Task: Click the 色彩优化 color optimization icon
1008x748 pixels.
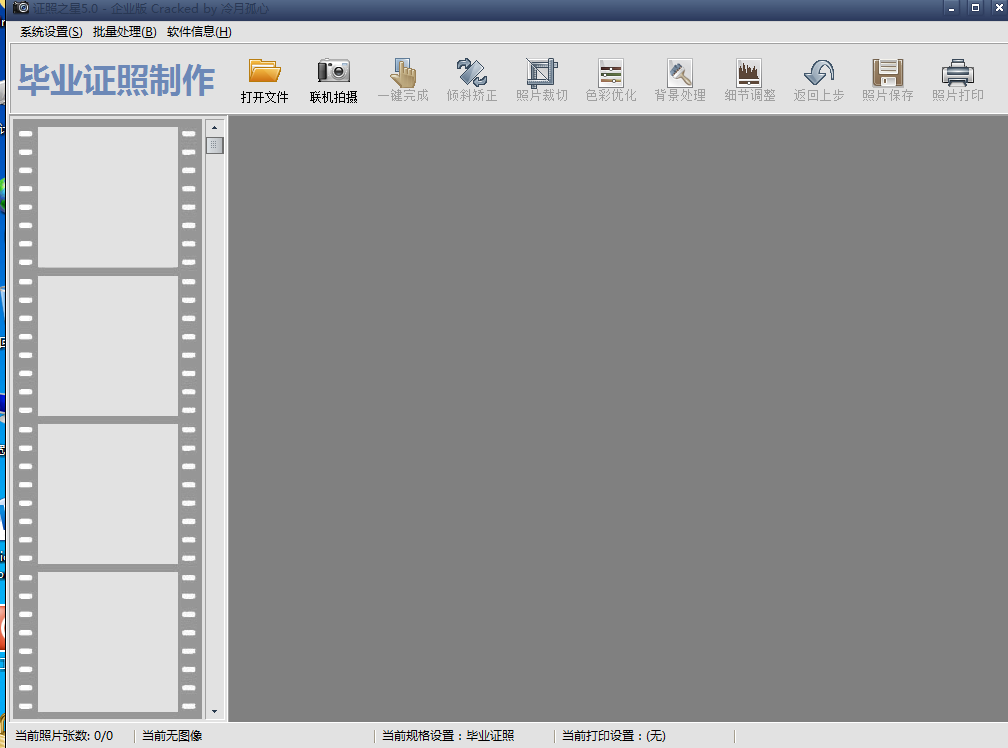Action: (x=610, y=80)
